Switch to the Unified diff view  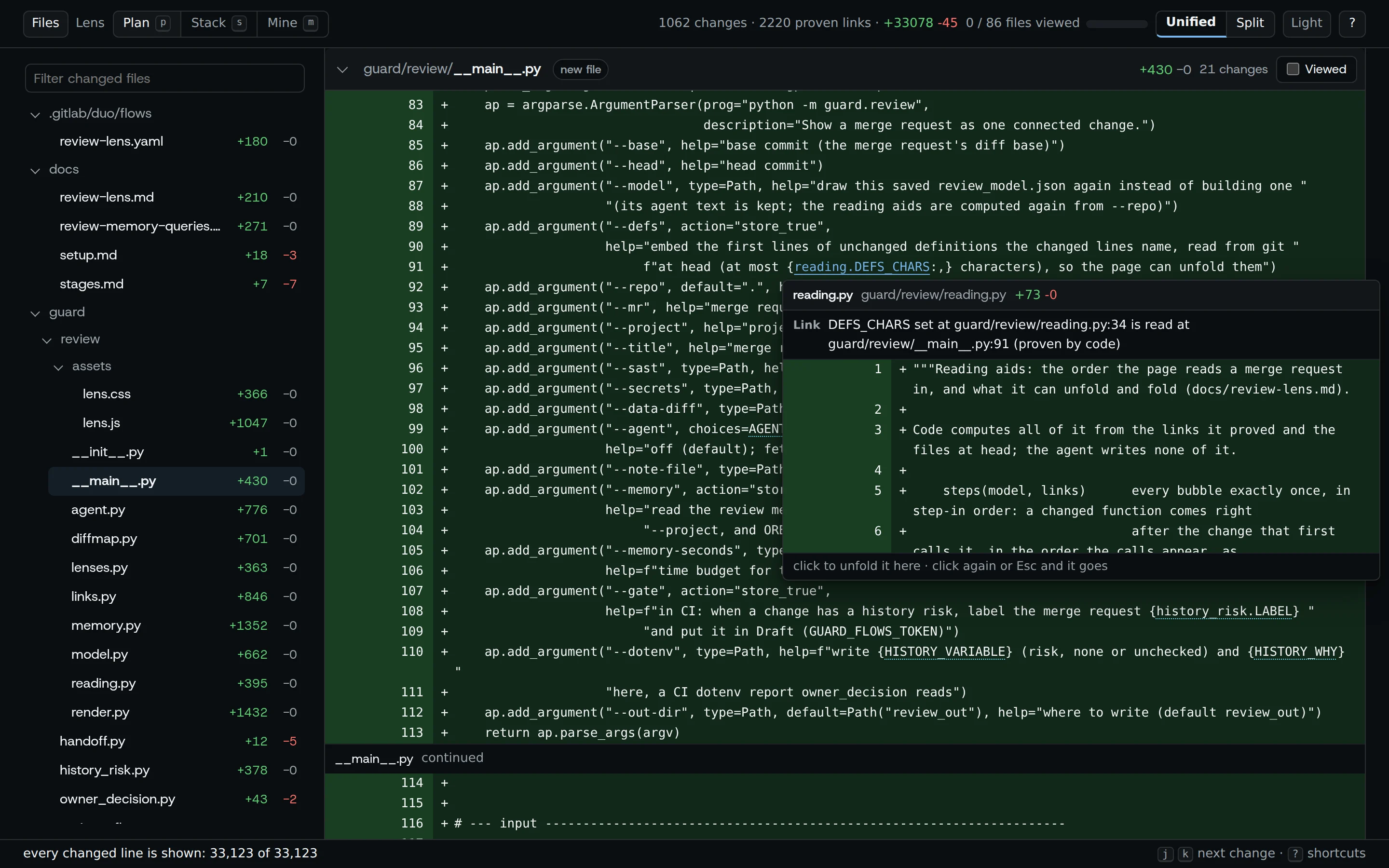[x=1190, y=23]
